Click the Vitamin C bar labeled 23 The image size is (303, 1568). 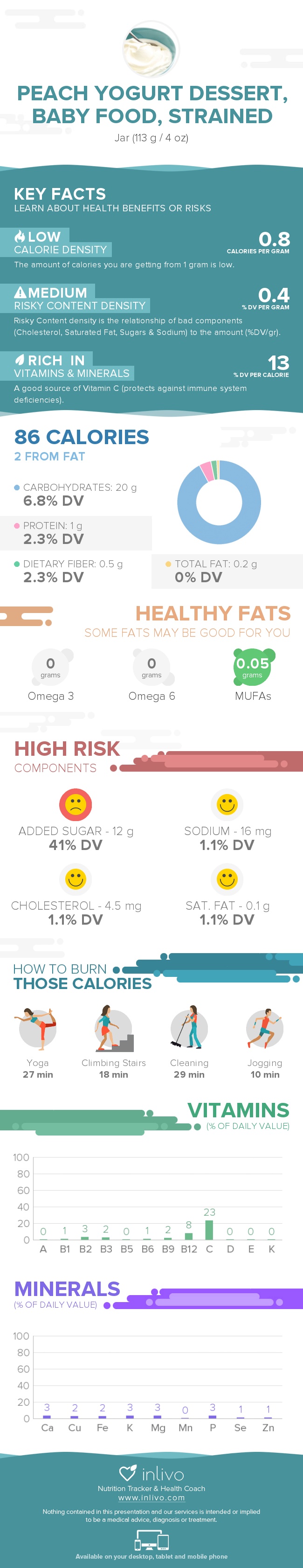(x=209, y=1230)
